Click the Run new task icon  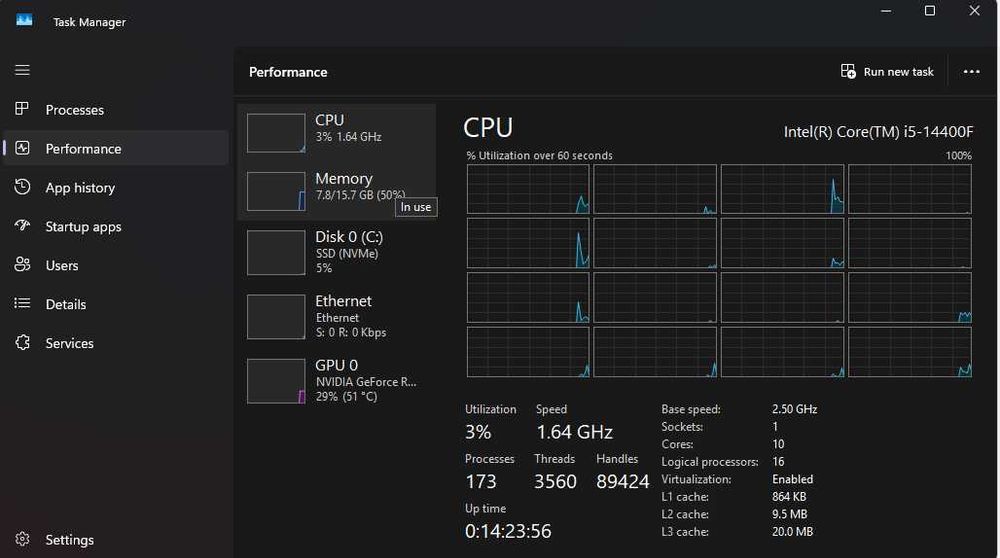click(x=848, y=72)
